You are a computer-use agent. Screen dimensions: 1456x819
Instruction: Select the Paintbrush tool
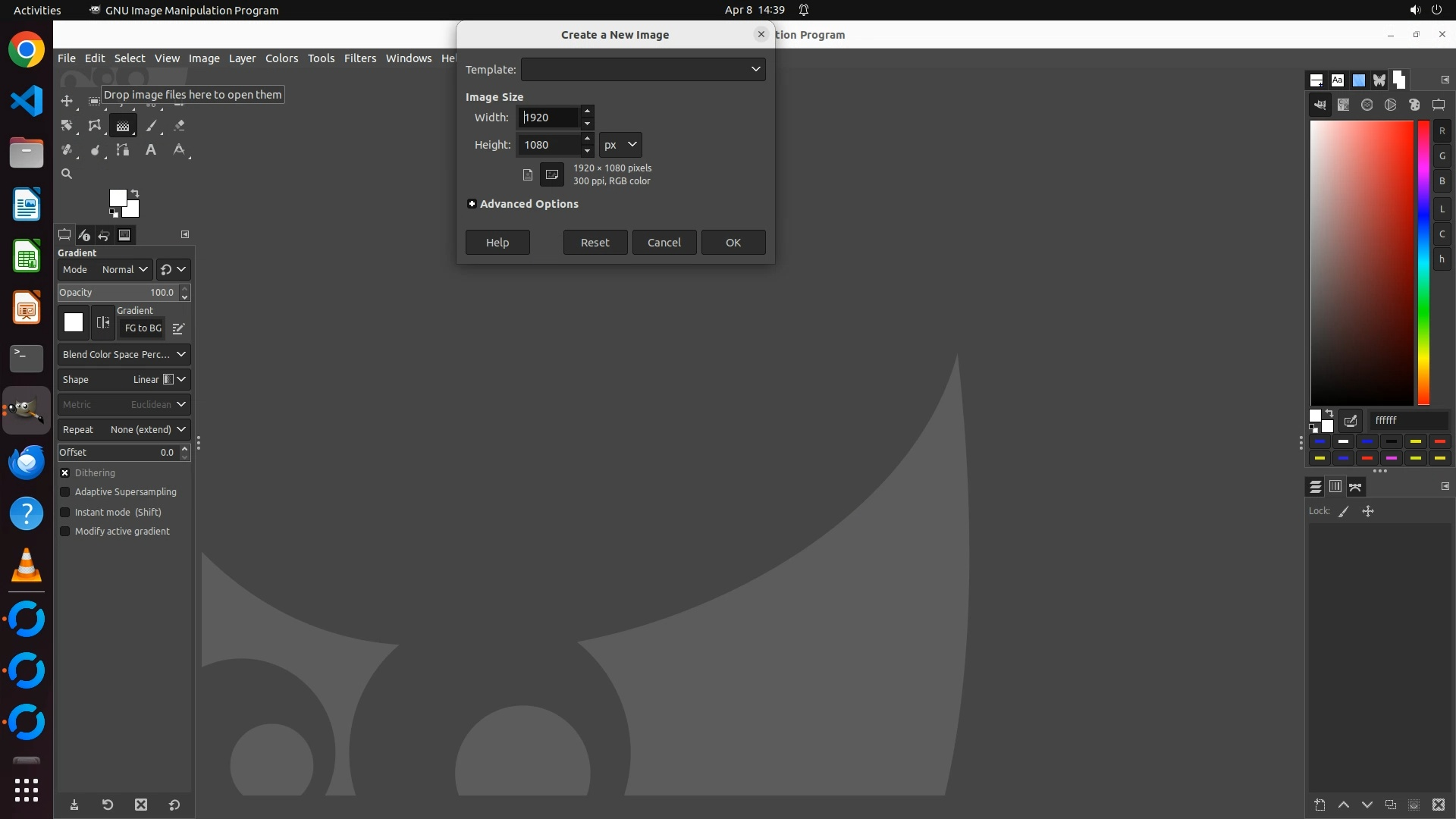151,126
